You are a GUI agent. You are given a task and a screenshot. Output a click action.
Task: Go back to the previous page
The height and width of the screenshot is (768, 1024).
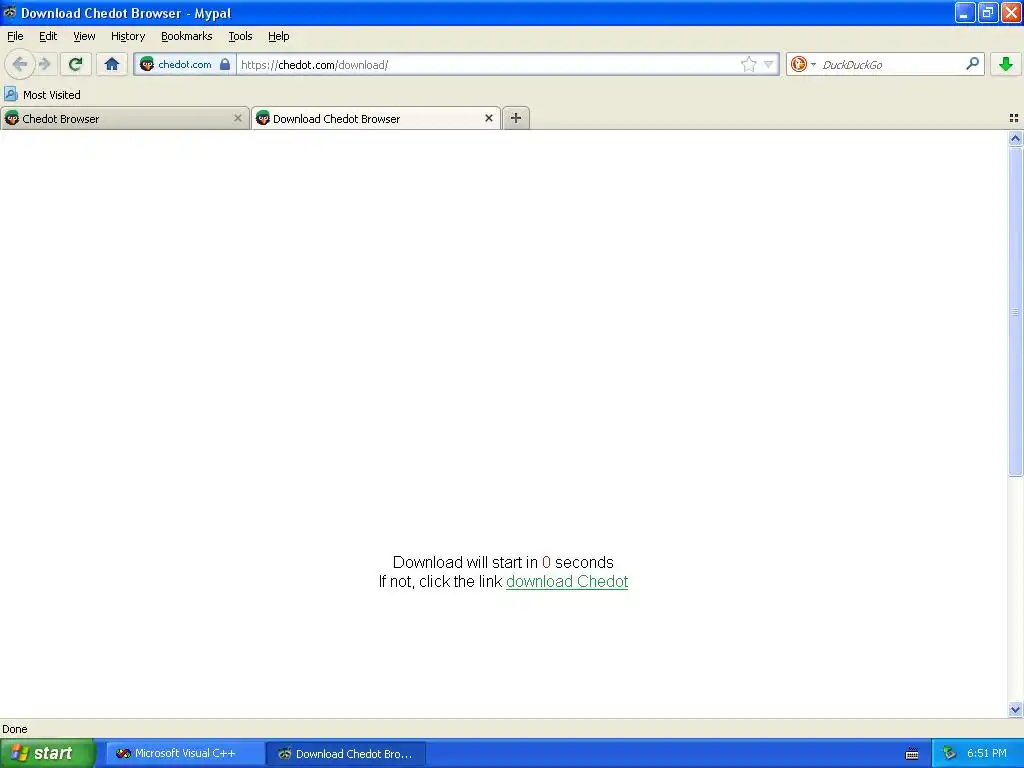click(20, 64)
